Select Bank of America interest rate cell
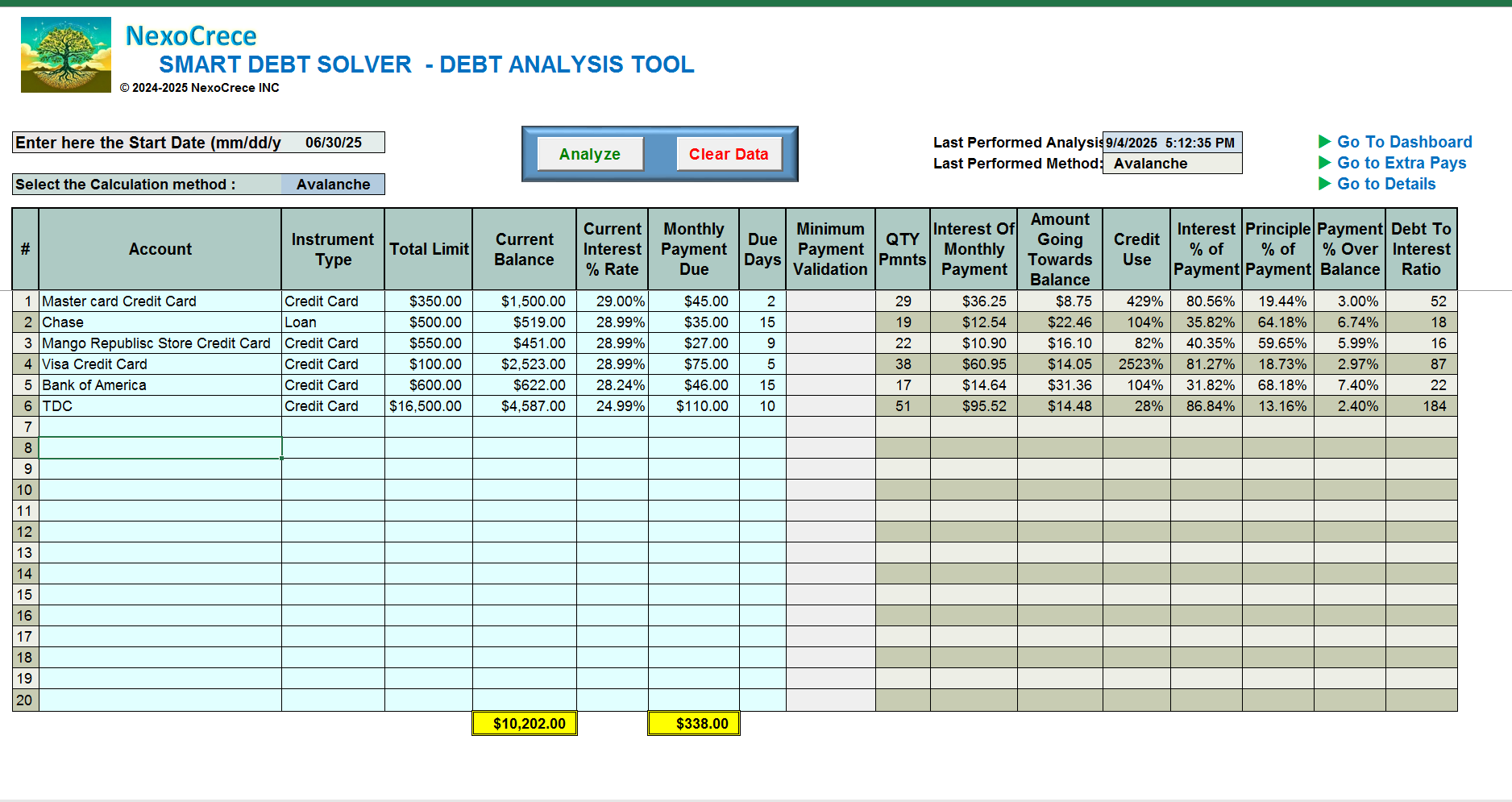Screen dimensions: 1512x802 tap(613, 385)
